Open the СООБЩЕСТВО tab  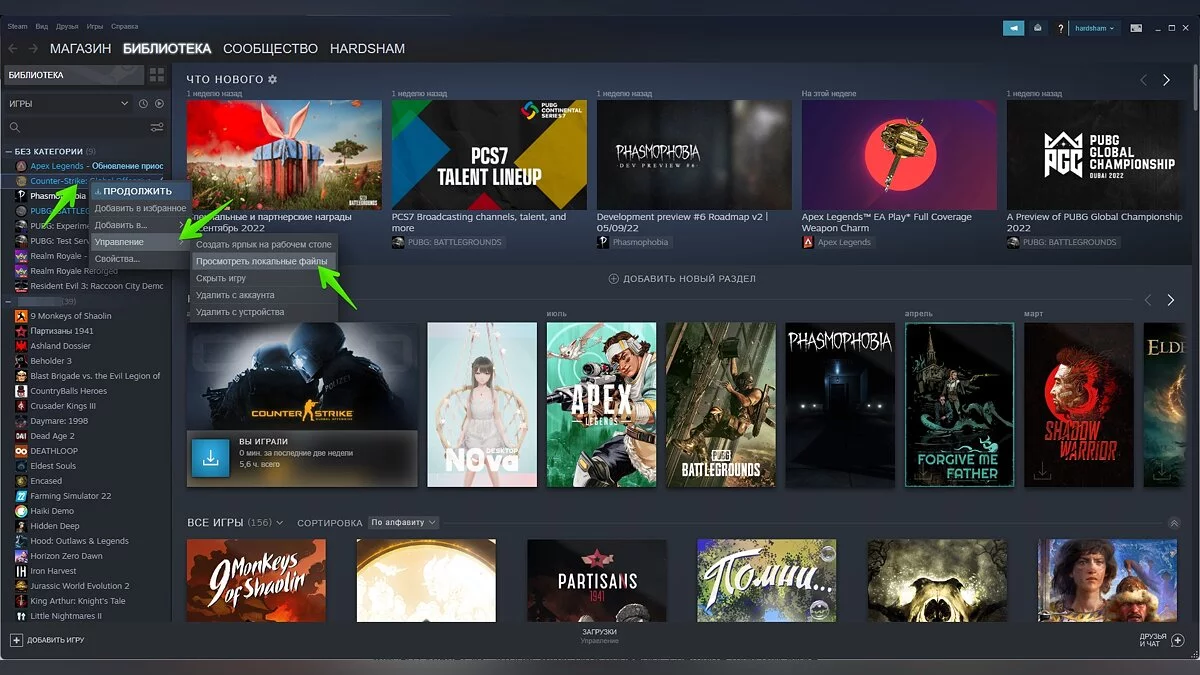click(x=270, y=48)
